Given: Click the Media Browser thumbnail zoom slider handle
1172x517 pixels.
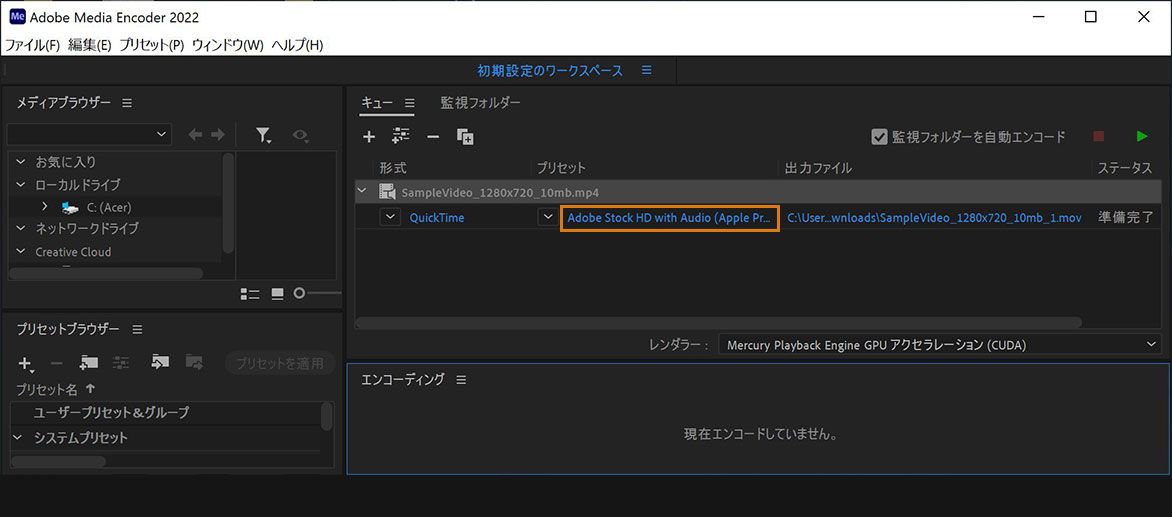Looking at the screenshot, I should (x=299, y=294).
